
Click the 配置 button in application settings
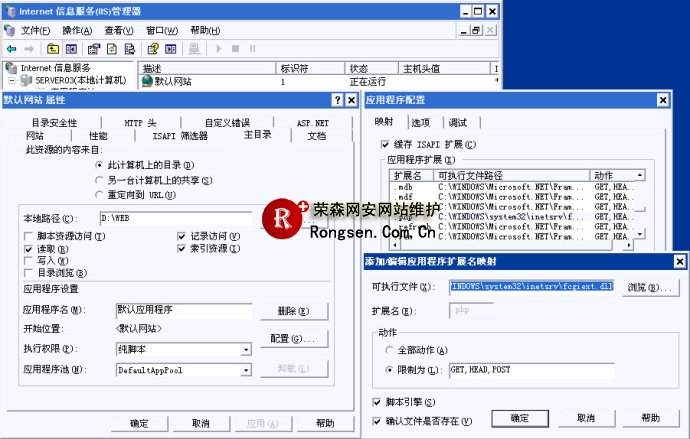[293, 339]
